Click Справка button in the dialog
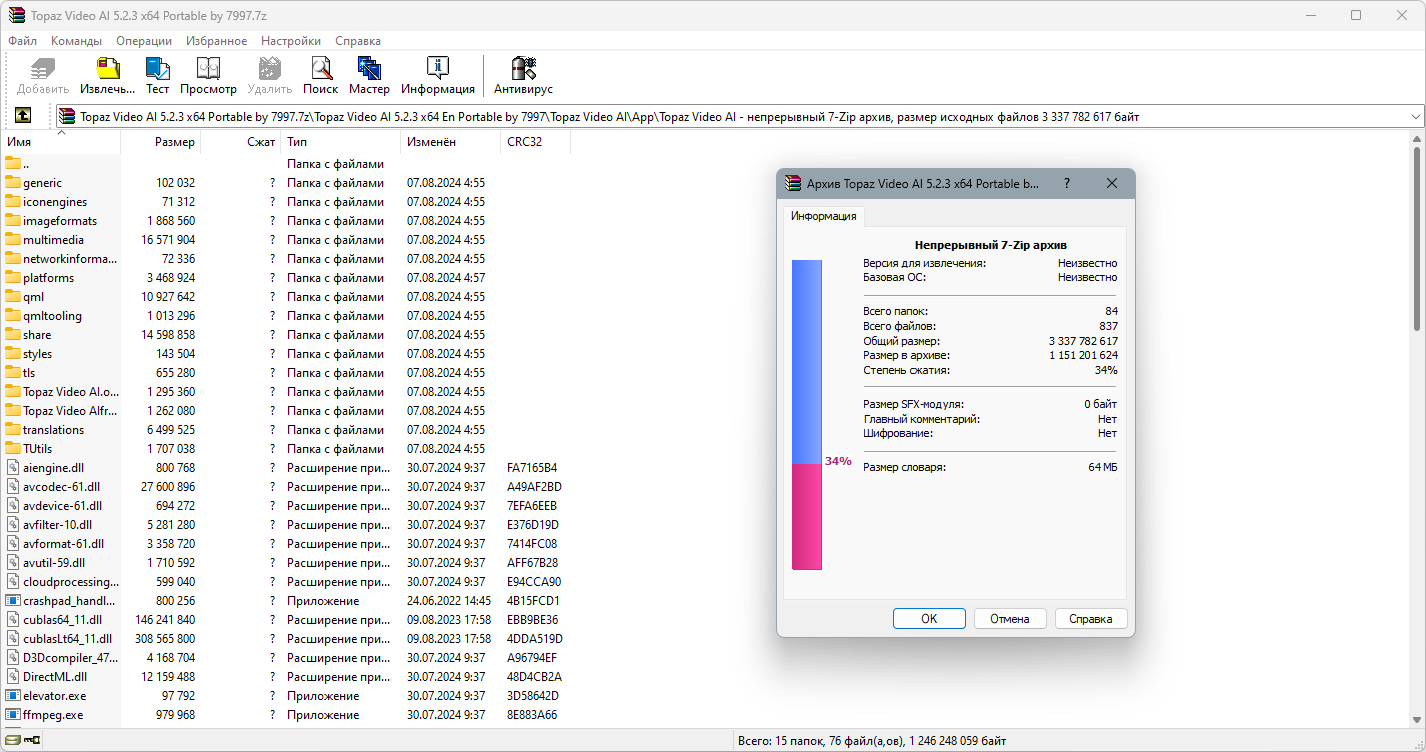The image size is (1426, 752). [x=1091, y=618]
